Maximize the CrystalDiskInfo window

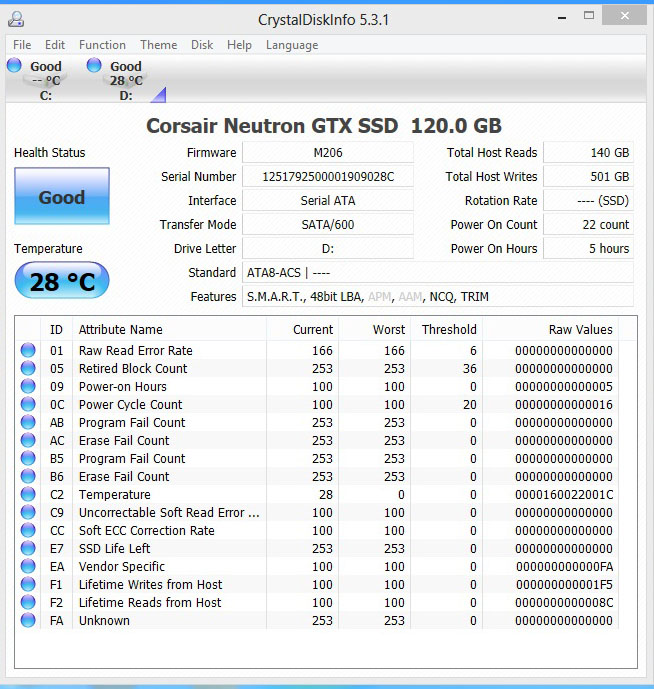tap(589, 16)
